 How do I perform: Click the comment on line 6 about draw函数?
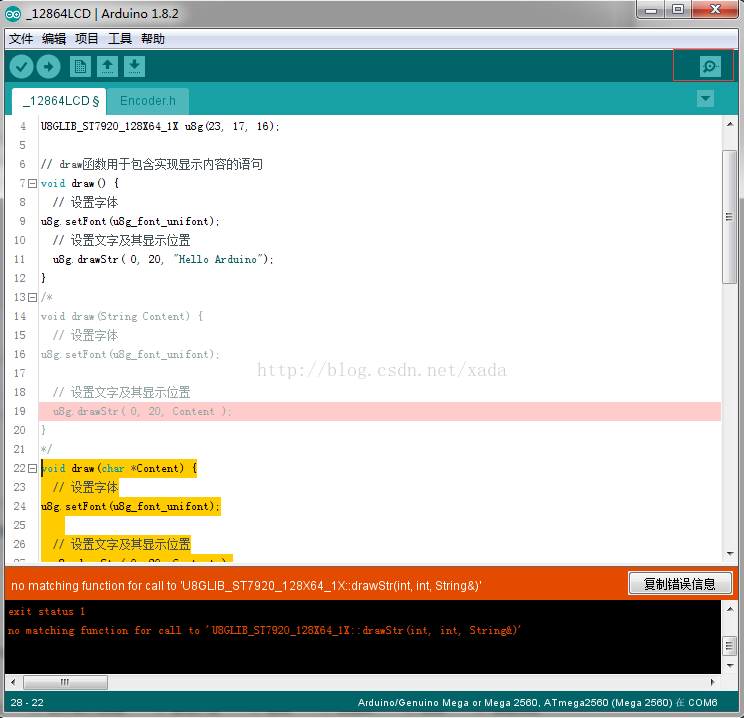pos(152,164)
